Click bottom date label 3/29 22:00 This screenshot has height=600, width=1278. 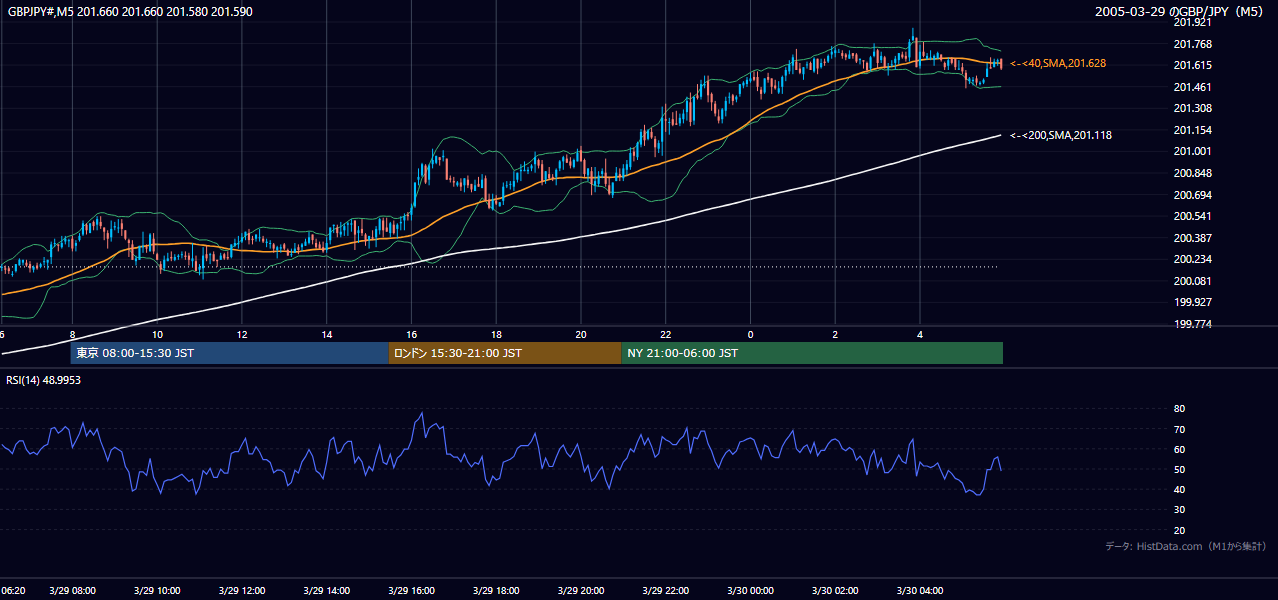(665, 591)
